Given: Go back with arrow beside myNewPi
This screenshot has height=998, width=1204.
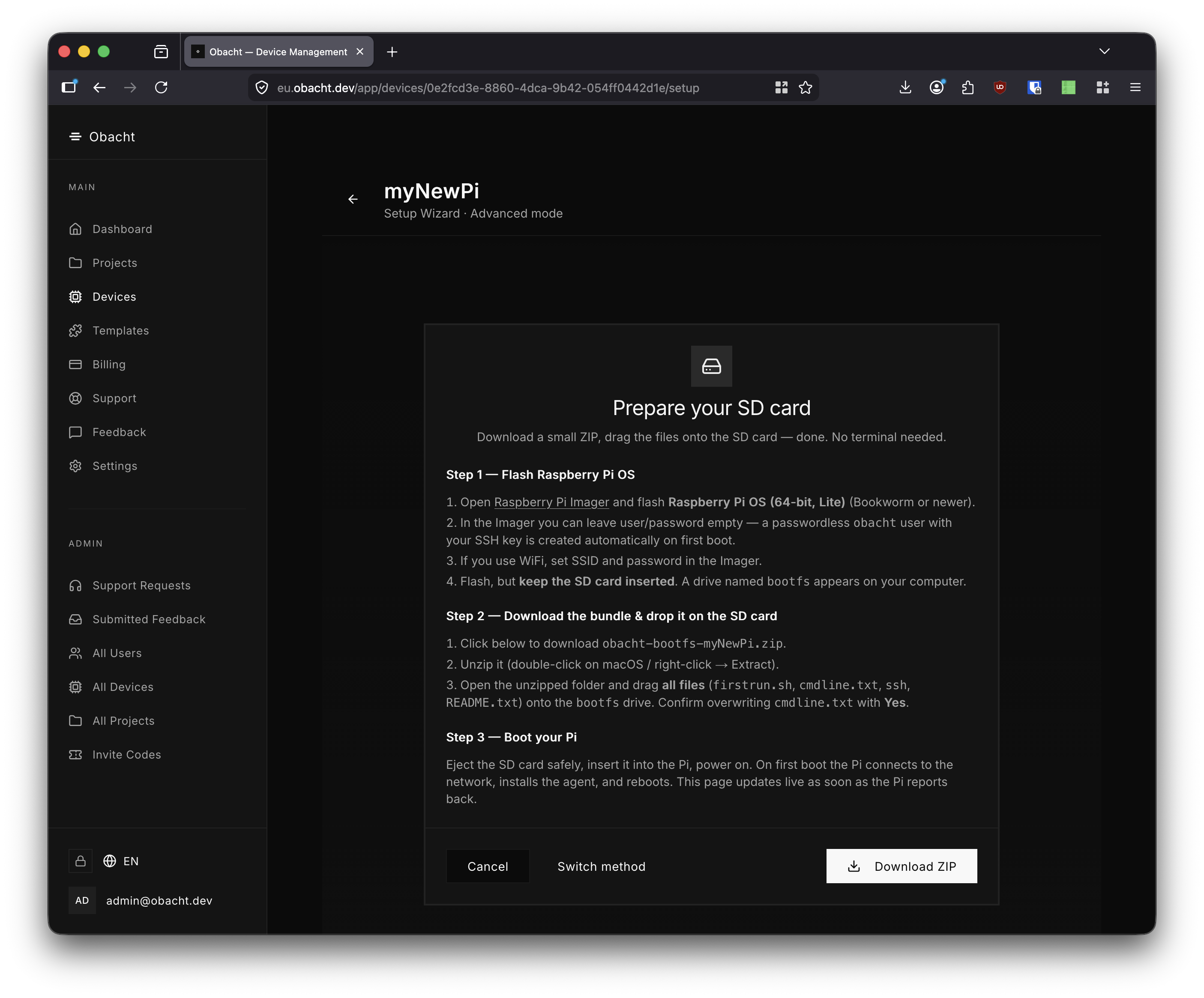Looking at the screenshot, I should (x=353, y=199).
